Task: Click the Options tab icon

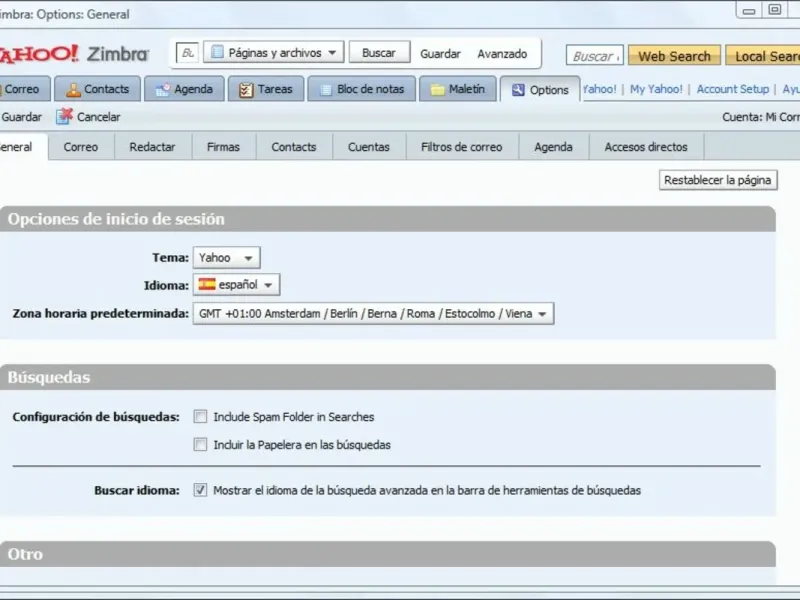Action: click(x=518, y=90)
